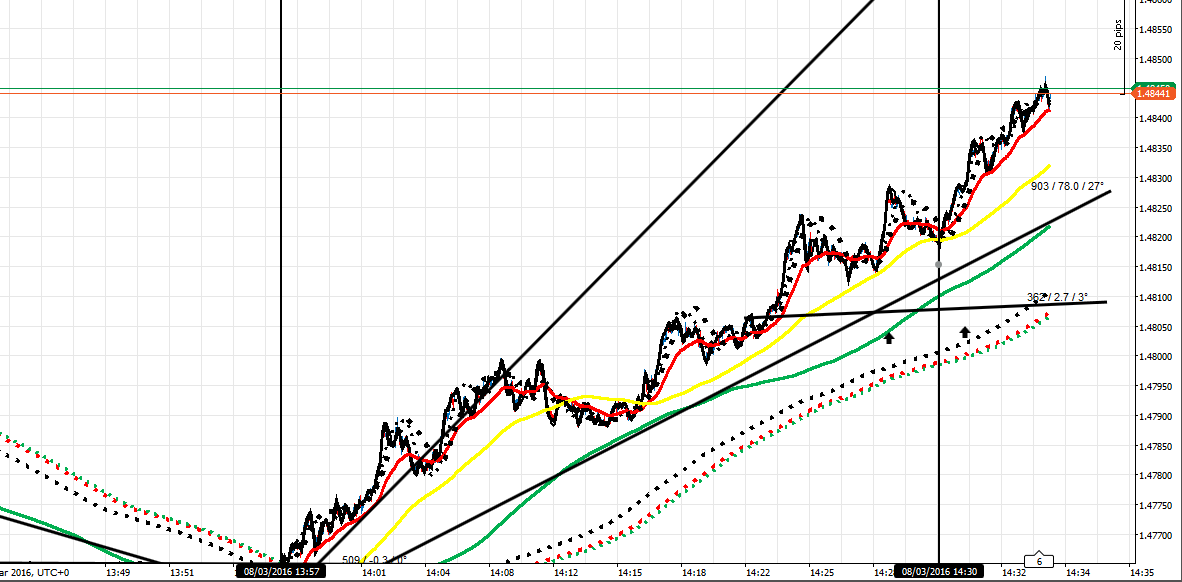Click the 08/03/2016 14:30 vertical line label
Viewport: 1182px width, 582px height.
(x=938, y=571)
